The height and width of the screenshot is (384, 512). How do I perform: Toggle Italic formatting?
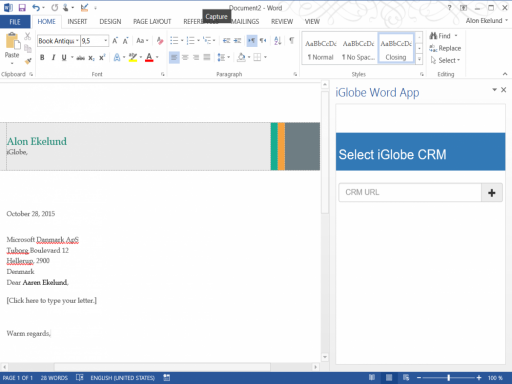coord(53,58)
